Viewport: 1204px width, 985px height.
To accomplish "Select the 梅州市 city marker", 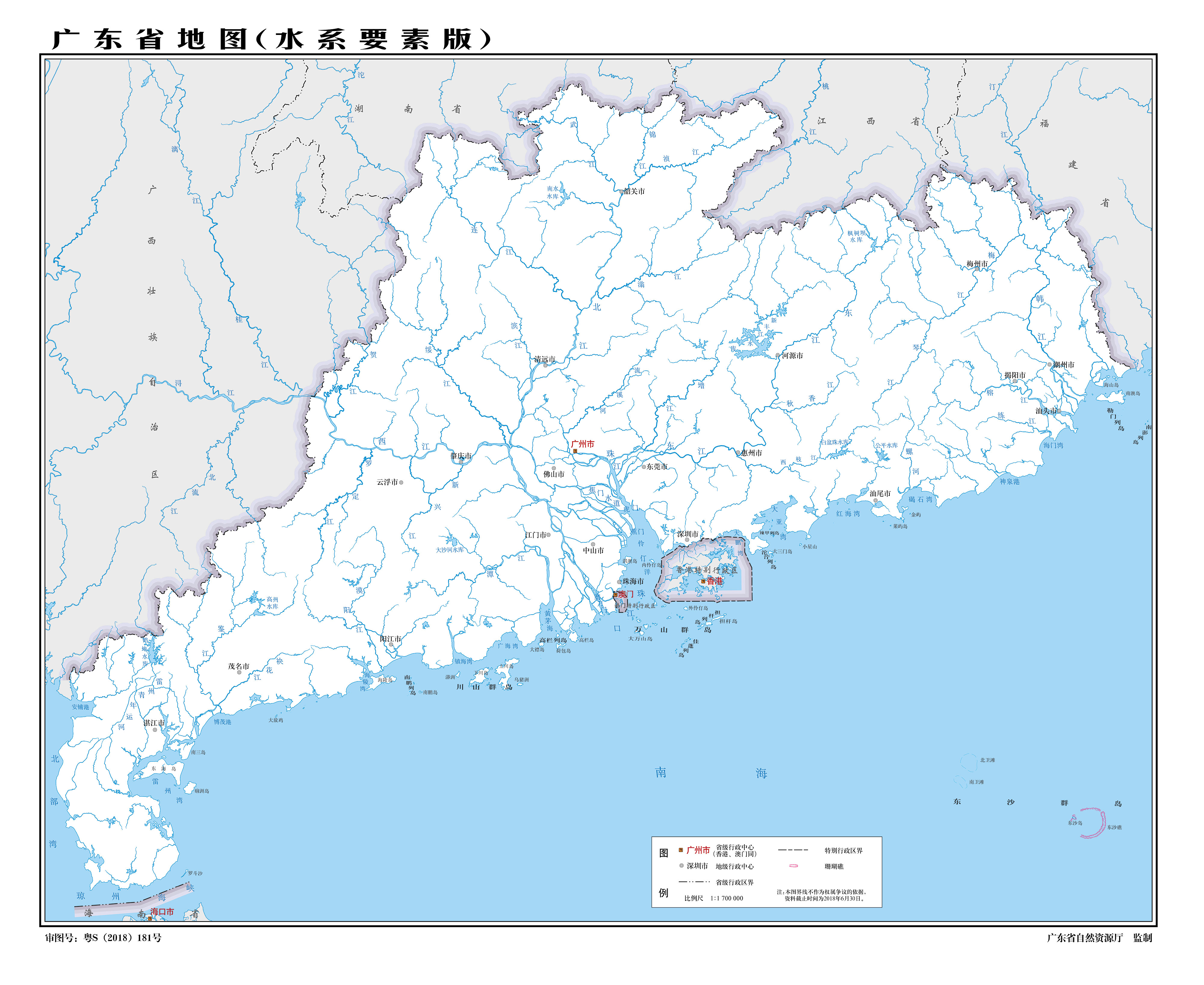I will pos(977,269).
